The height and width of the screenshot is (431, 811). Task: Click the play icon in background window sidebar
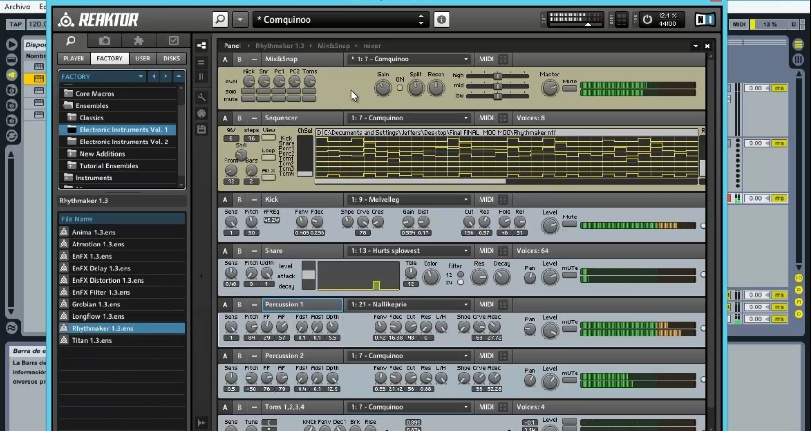[11, 44]
